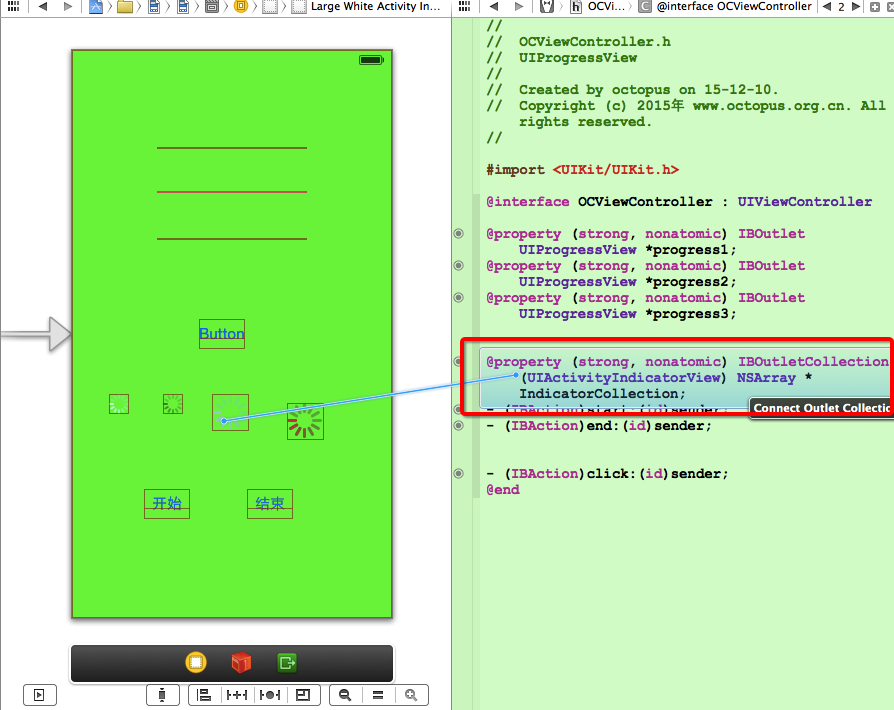
Task: Select the yellow folder in the jump bar
Action: pyautogui.click(x=125, y=7)
